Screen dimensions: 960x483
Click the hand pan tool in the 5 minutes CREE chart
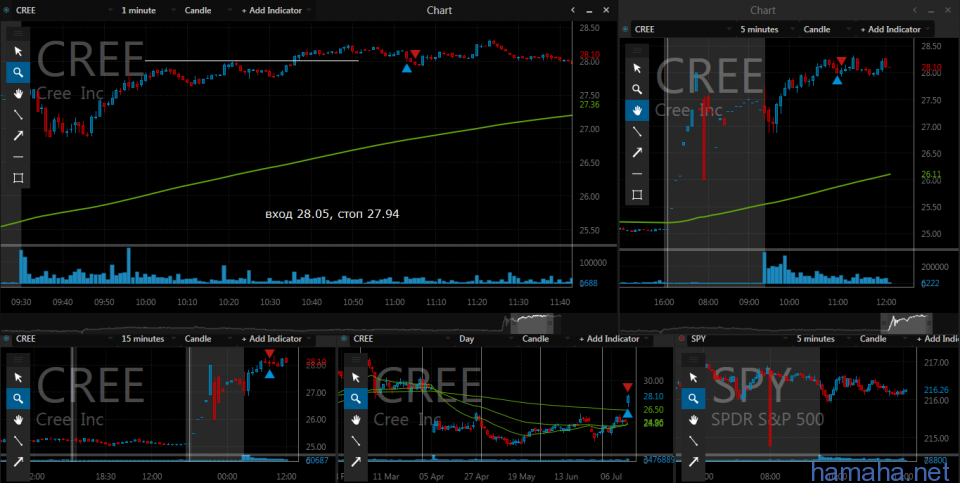pyautogui.click(x=637, y=110)
